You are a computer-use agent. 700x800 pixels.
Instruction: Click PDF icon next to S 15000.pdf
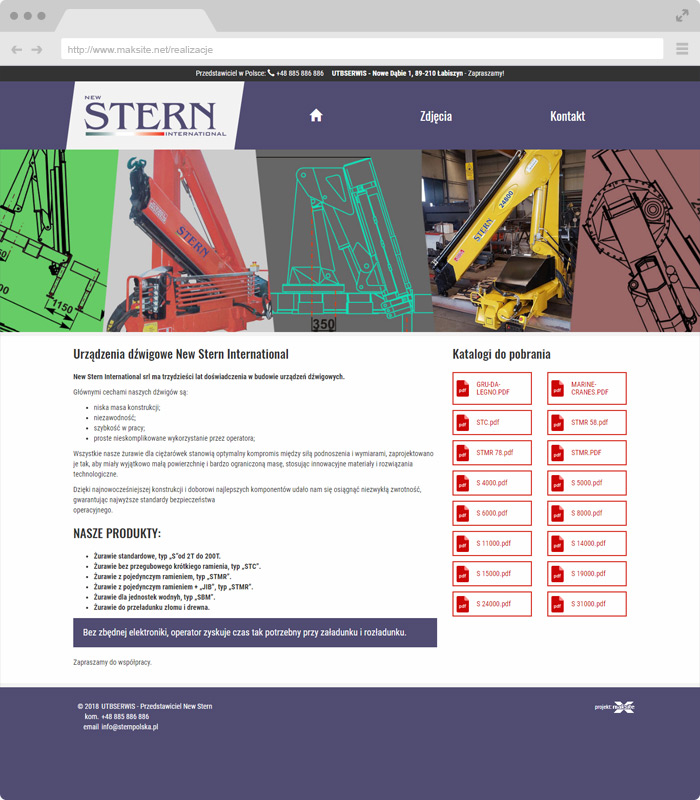pyautogui.click(x=463, y=573)
